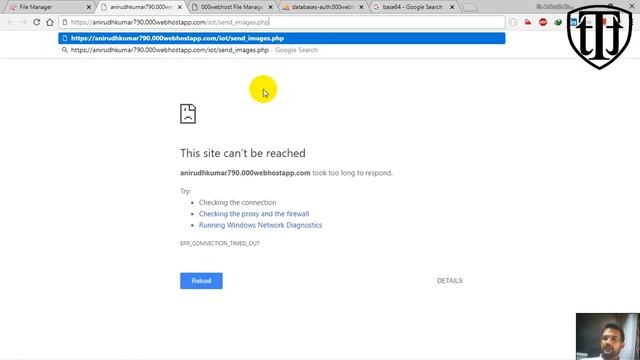This screenshot has height=360, width=640.
Task: Close the base64 Google Search tab
Action: click(452, 7)
